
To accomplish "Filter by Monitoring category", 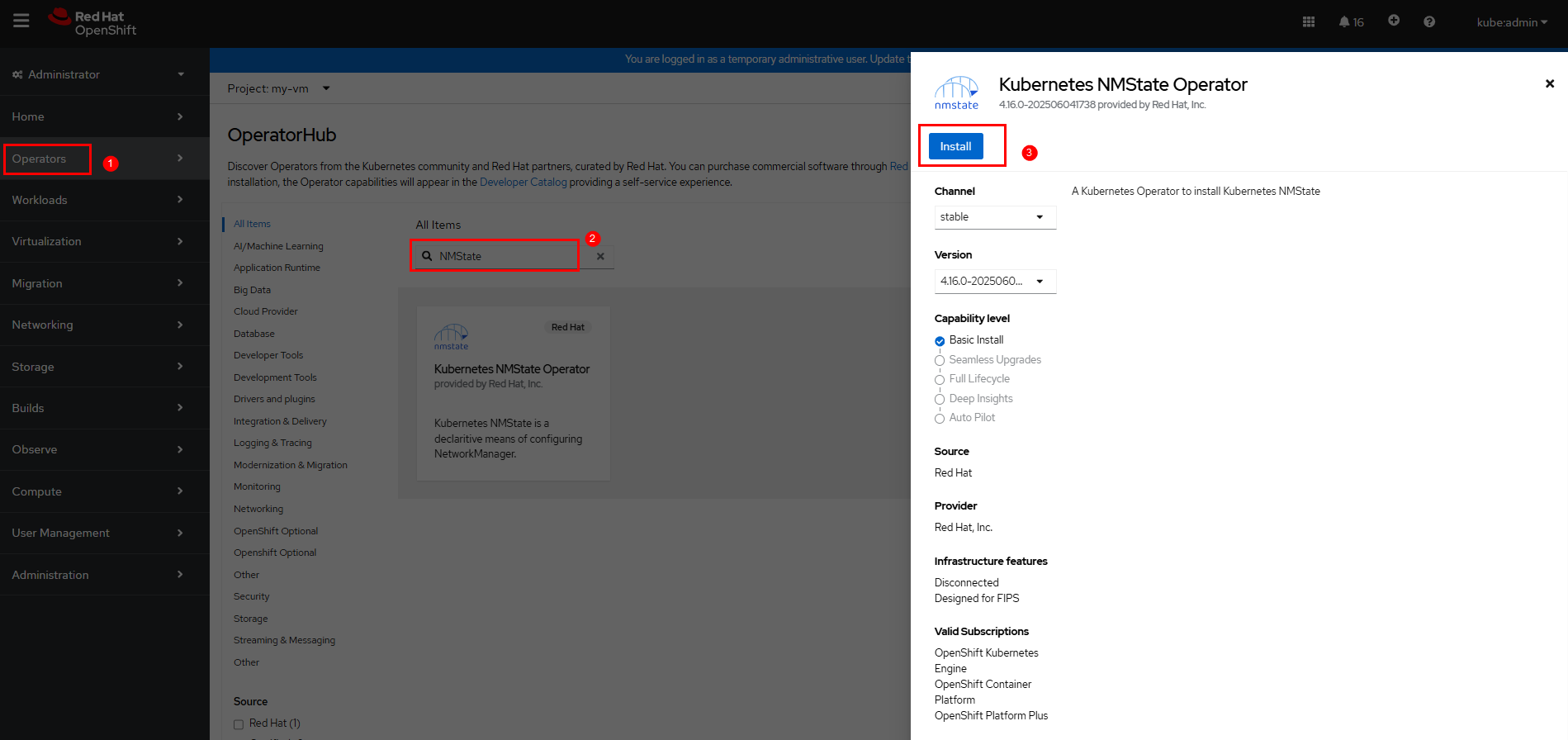I will [x=257, y=486].
